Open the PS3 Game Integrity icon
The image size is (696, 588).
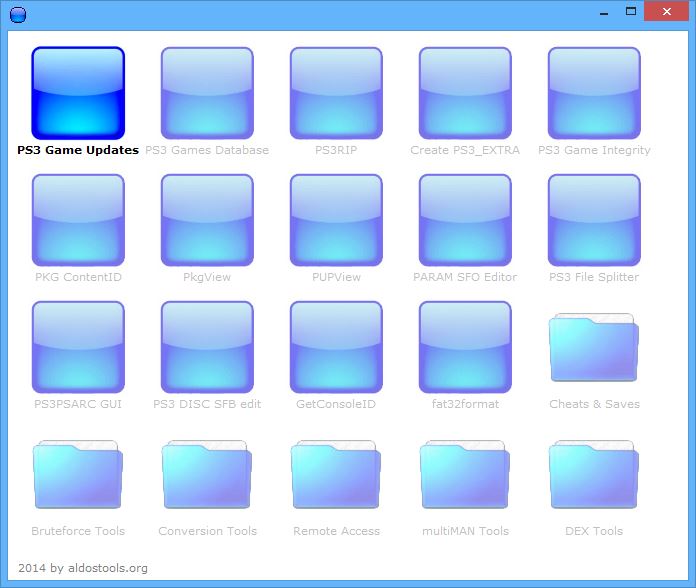tap(594, 93)
